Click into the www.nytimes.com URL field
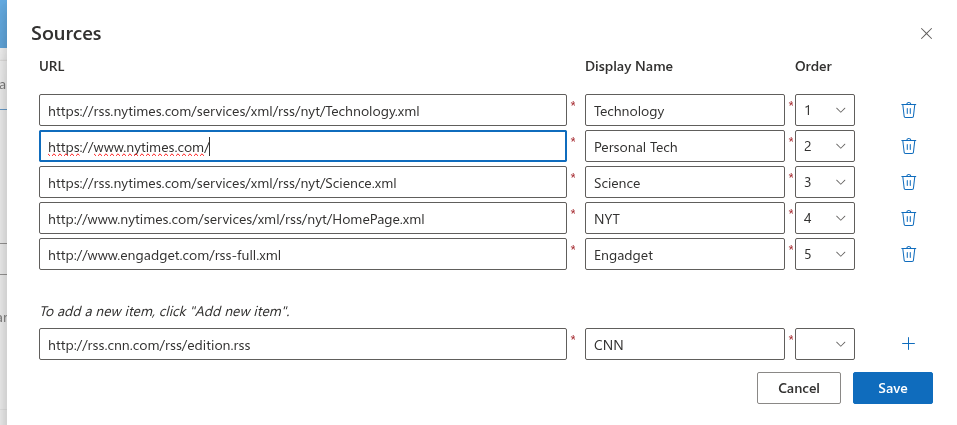957x425 pixels. tap(303, 146)
